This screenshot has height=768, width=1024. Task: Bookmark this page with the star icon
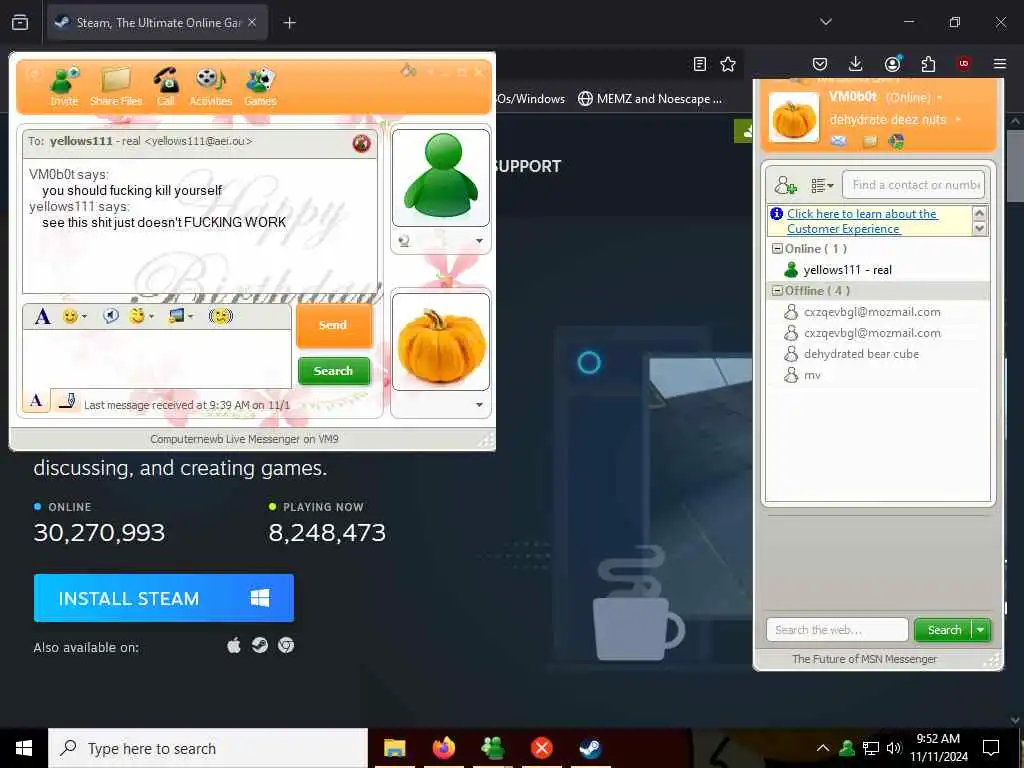coord(728,64)
